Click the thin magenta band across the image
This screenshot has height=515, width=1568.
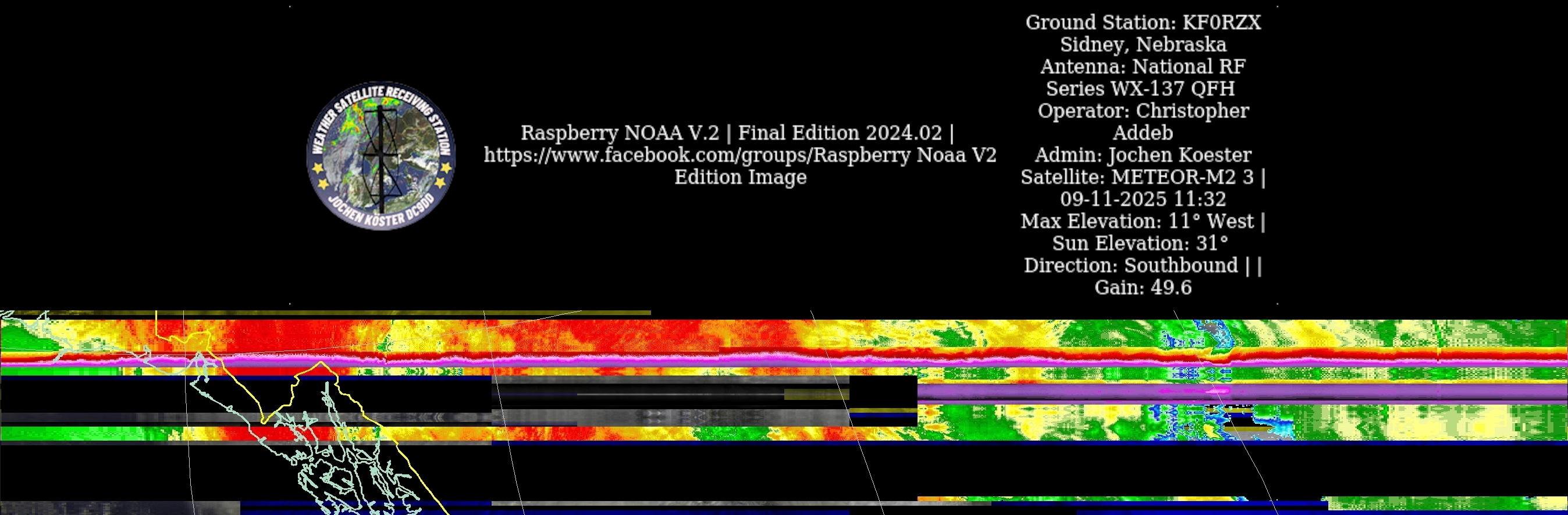click(x=609, y=361)
